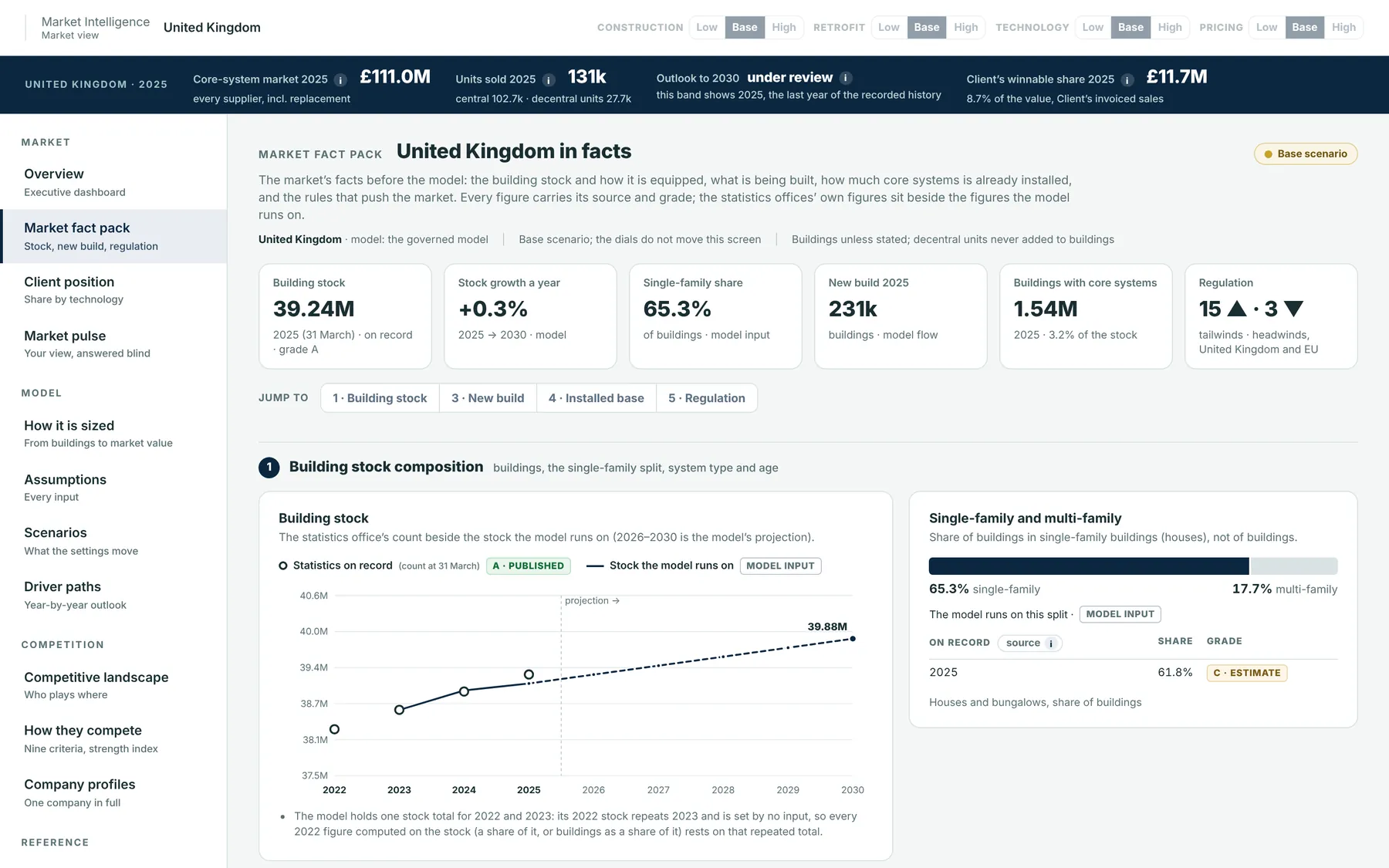
Task: Open Market fact pack page
Action: click(x=113, y=236)
